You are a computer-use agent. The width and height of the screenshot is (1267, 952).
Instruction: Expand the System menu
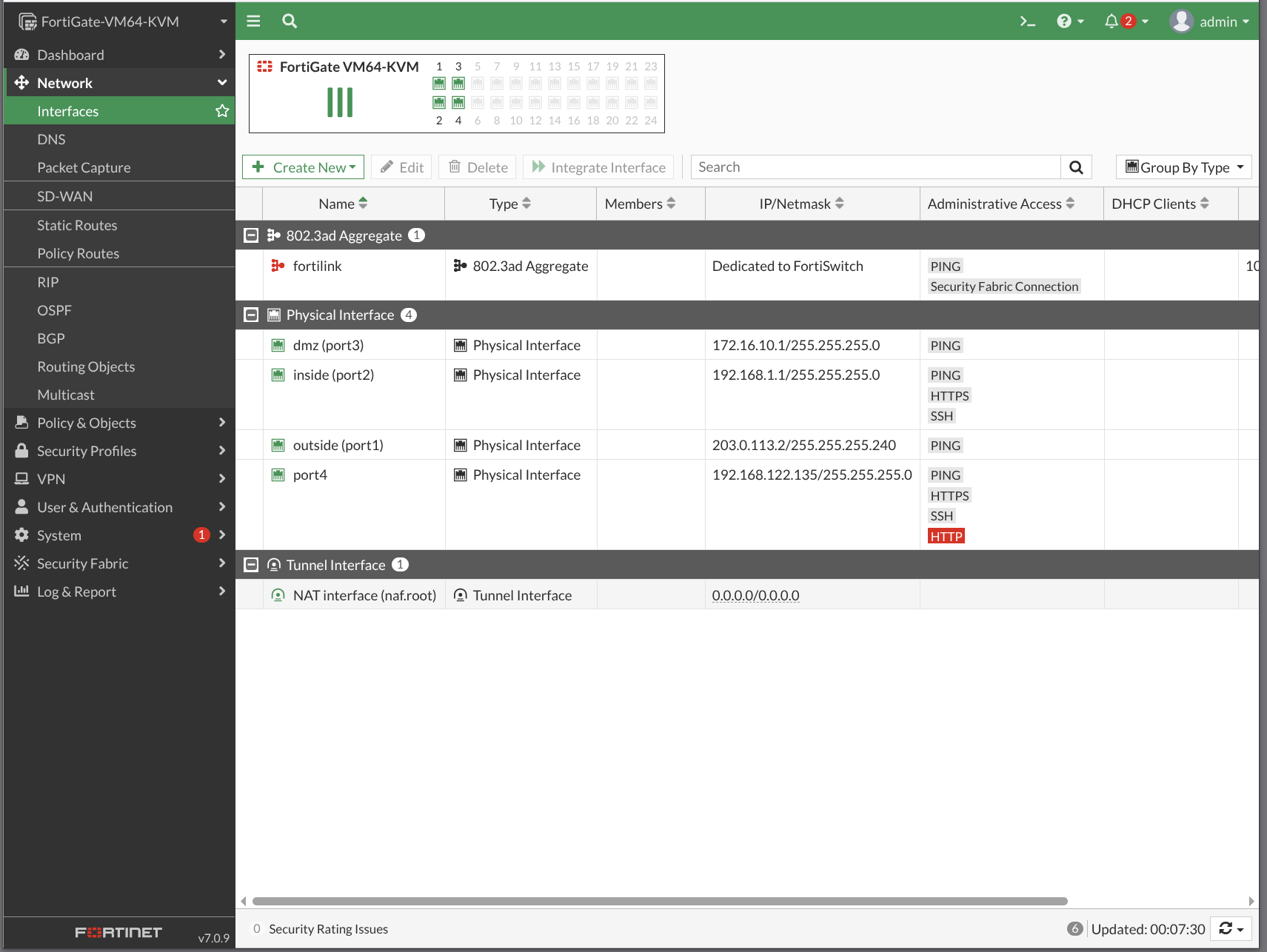point(119,535)
